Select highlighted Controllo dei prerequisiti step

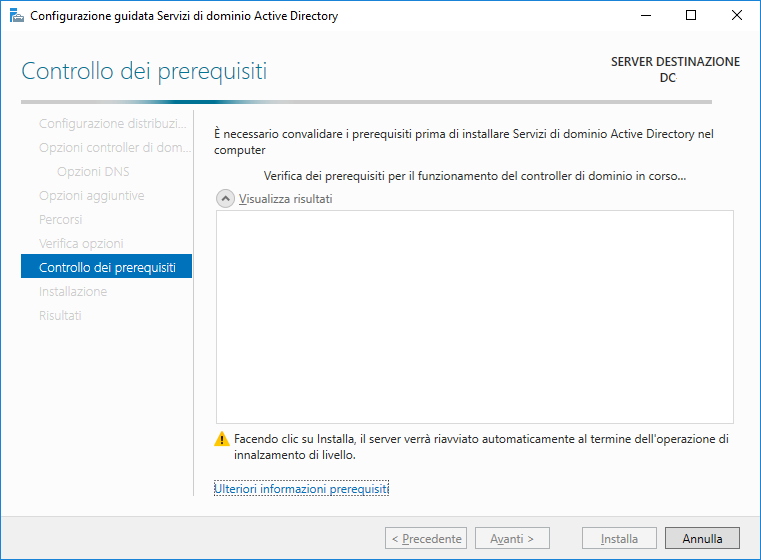pyautogui.click(x=106, y=266)
